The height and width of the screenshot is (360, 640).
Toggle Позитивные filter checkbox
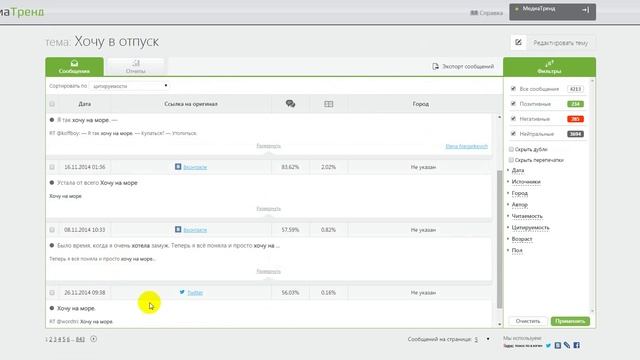pos(513,104)
